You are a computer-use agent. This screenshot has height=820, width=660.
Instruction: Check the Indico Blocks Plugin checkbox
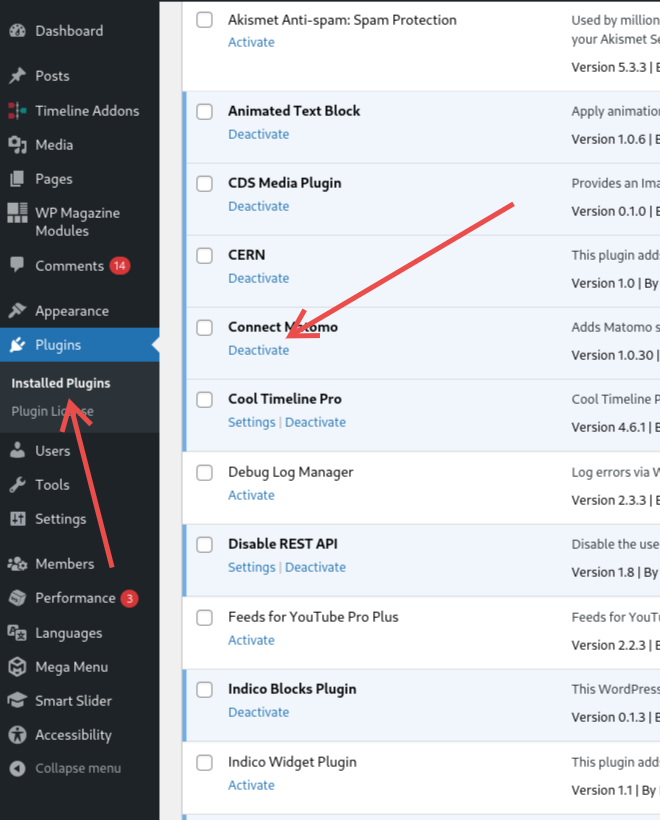click(204, 689)
